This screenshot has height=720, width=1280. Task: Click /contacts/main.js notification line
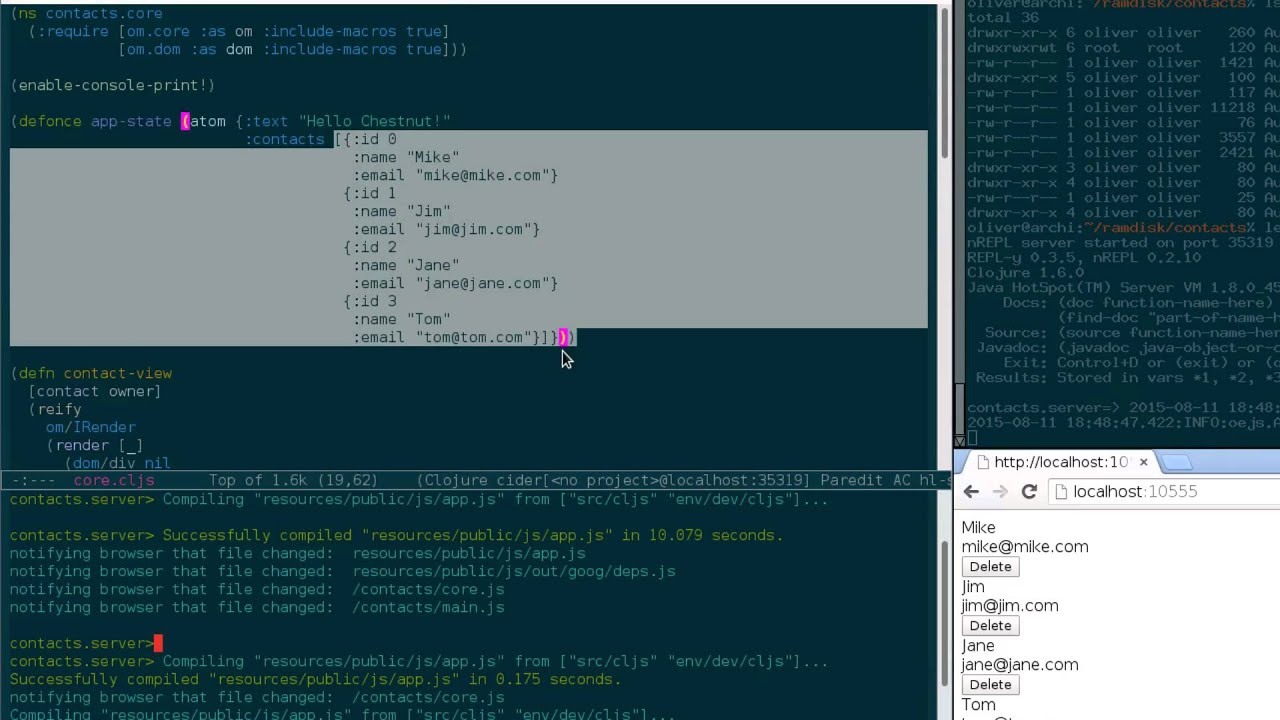(257, 608)
